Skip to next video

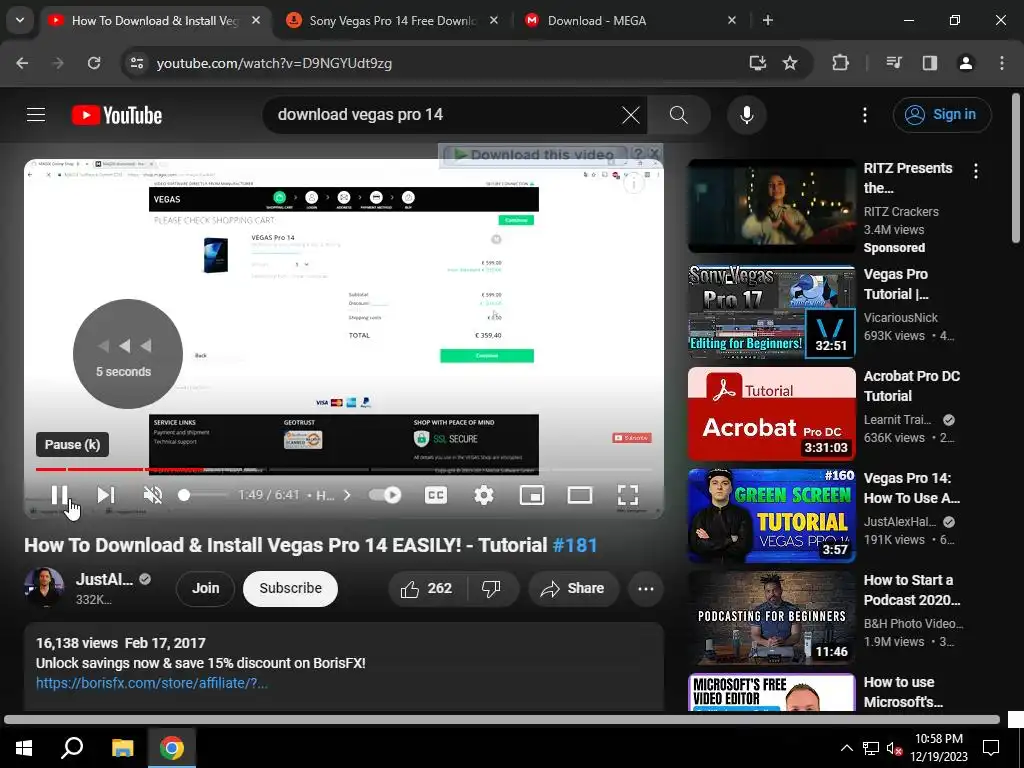106,495
